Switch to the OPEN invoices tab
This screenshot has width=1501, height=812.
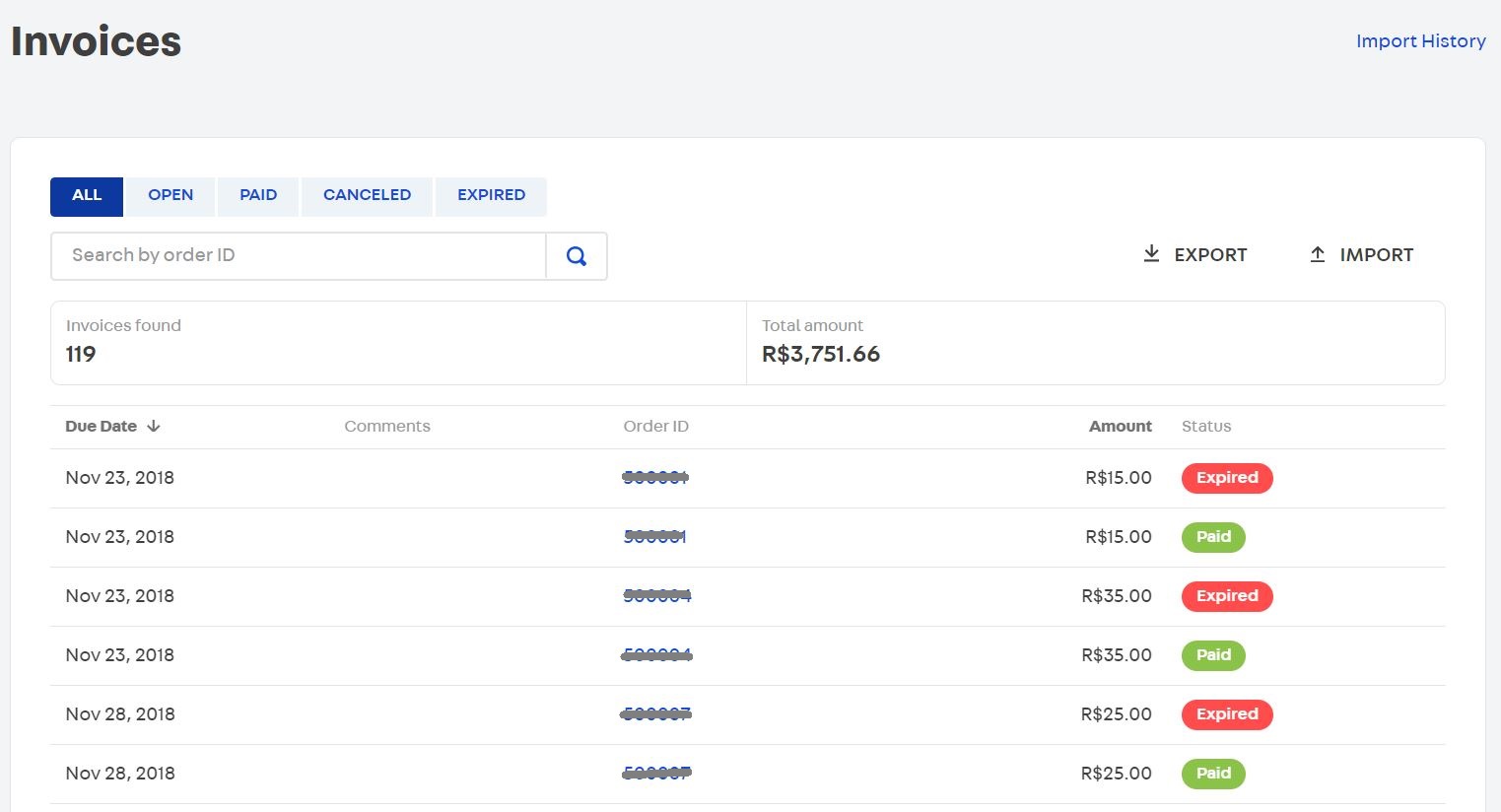171,195
